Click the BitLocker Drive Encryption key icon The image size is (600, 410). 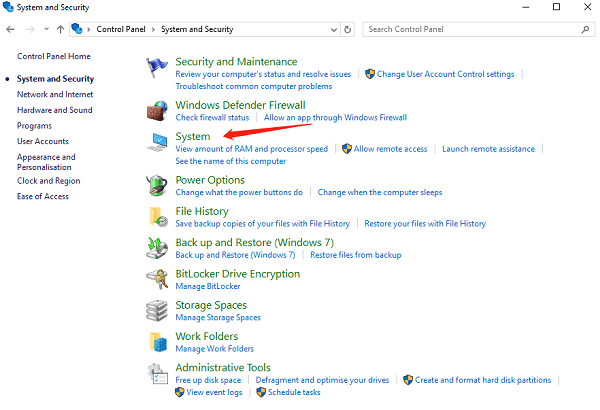click(157, 279)
